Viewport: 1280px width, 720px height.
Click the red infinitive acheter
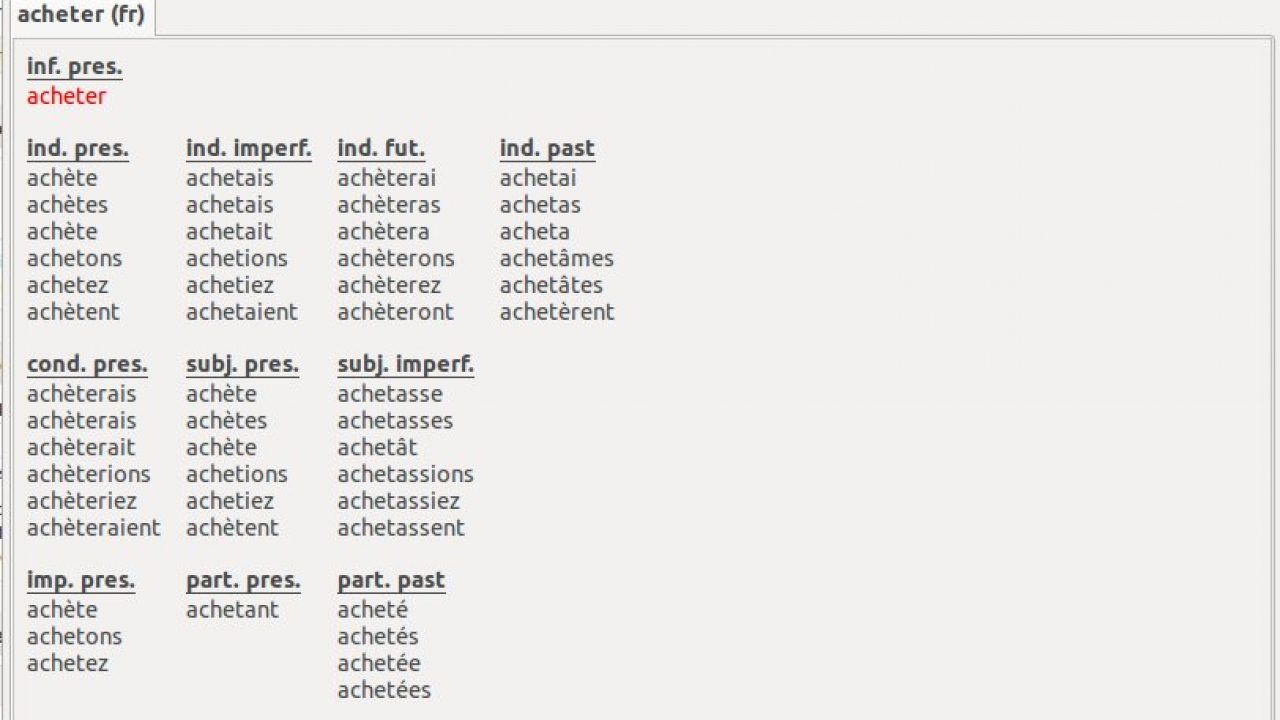click(x=66, y=97)
